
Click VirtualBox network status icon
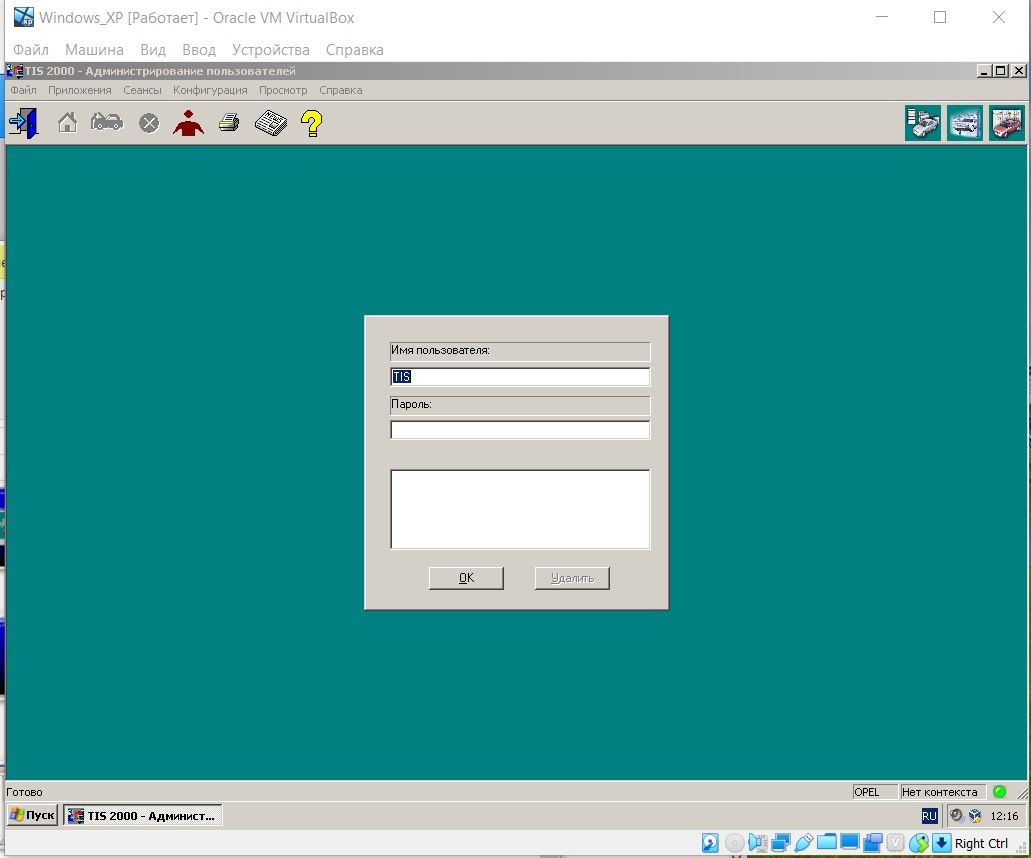(x=780, y=843)
